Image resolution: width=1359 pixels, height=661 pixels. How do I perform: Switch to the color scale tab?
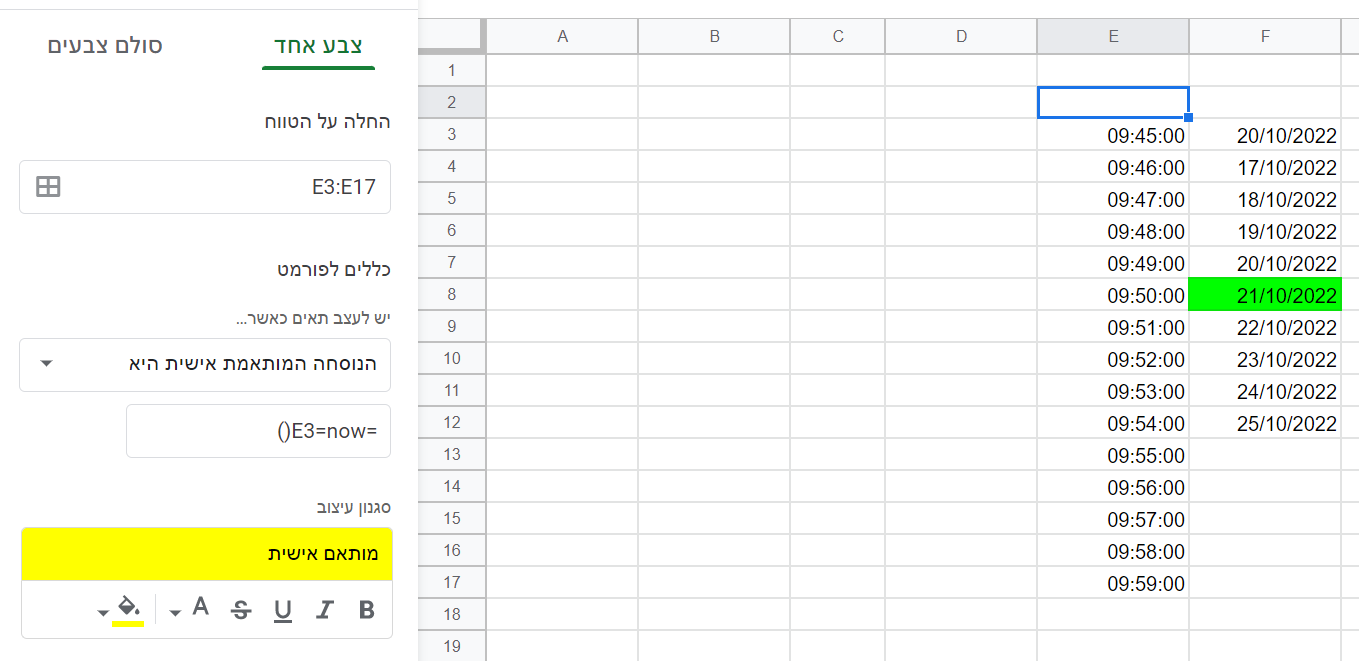(x=105, y=46)
